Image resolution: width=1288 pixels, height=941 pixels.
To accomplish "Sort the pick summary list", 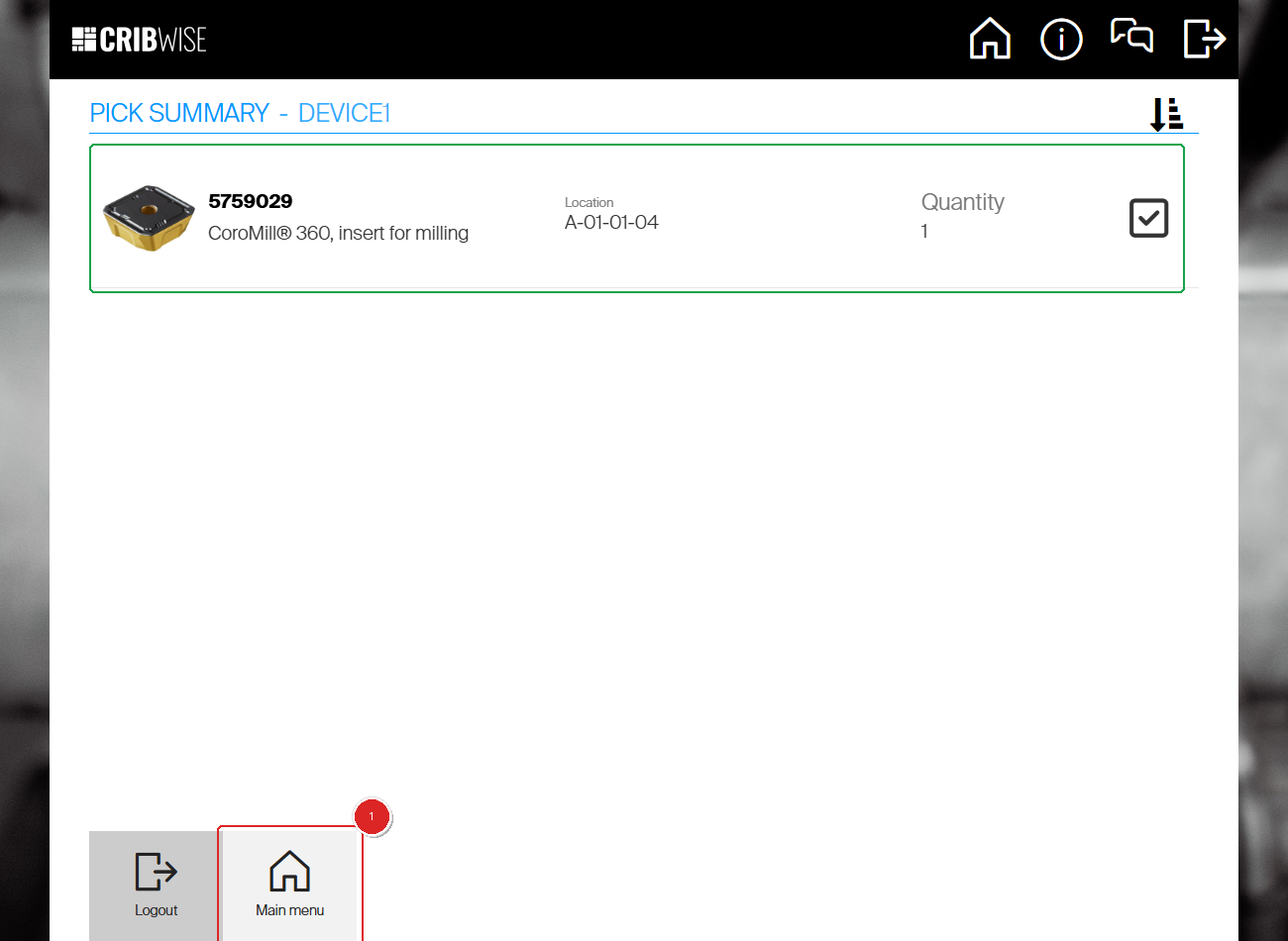I will 1166,114.
